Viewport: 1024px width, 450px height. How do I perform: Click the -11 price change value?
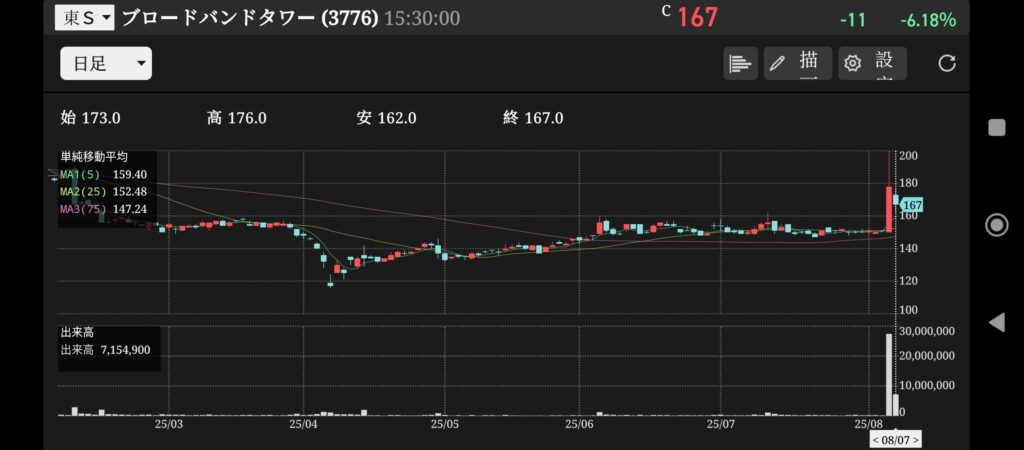tap(853, 20)
